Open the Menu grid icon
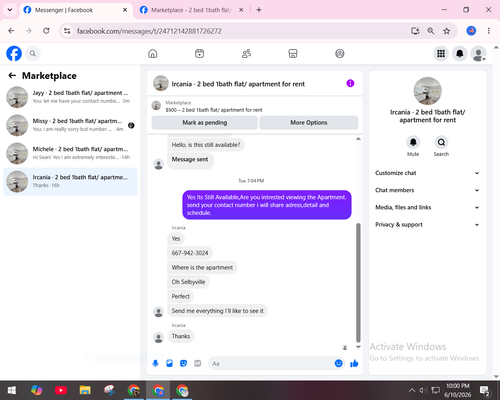The image size is (500, 400). point(441,53)
